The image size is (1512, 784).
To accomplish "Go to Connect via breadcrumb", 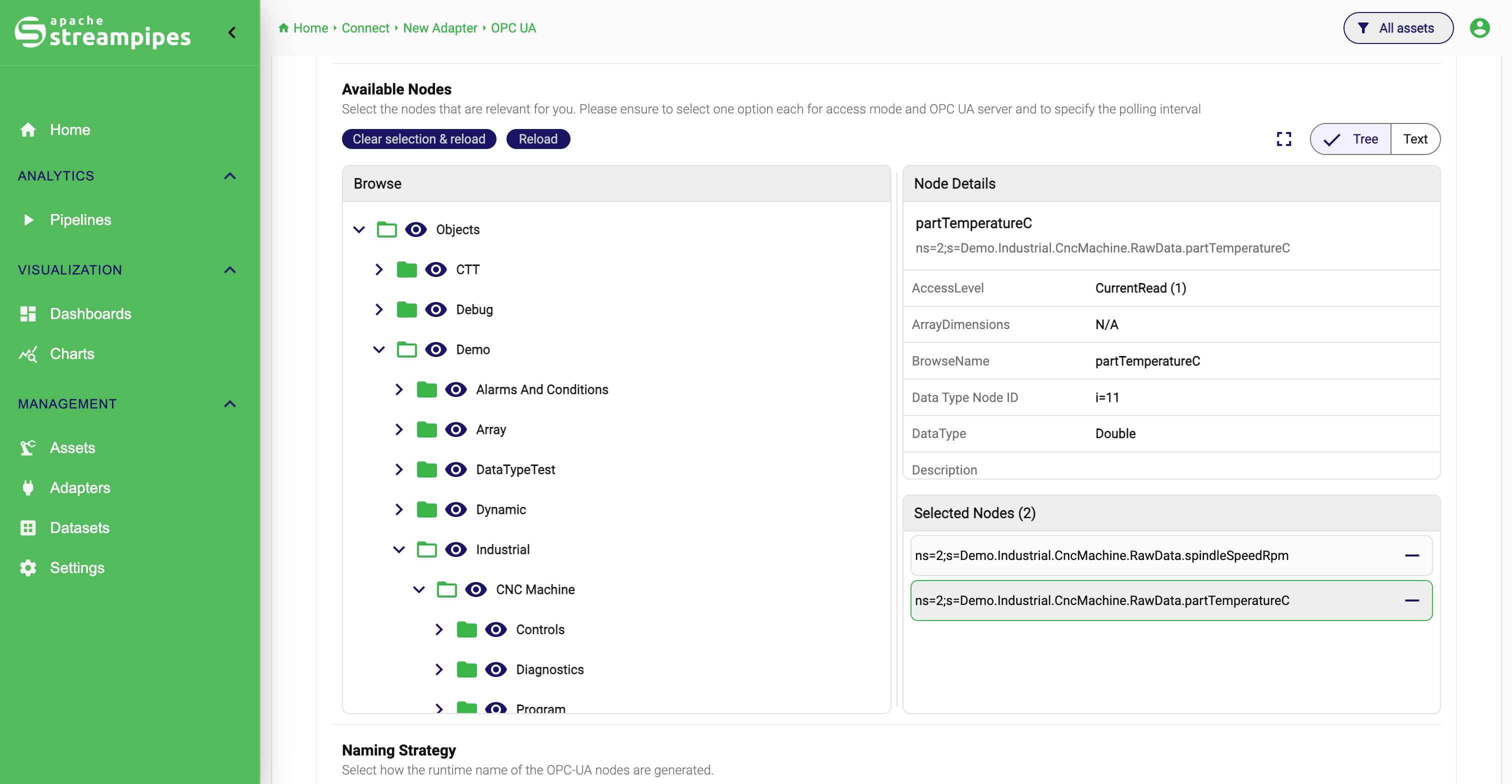I will point(365,27).
